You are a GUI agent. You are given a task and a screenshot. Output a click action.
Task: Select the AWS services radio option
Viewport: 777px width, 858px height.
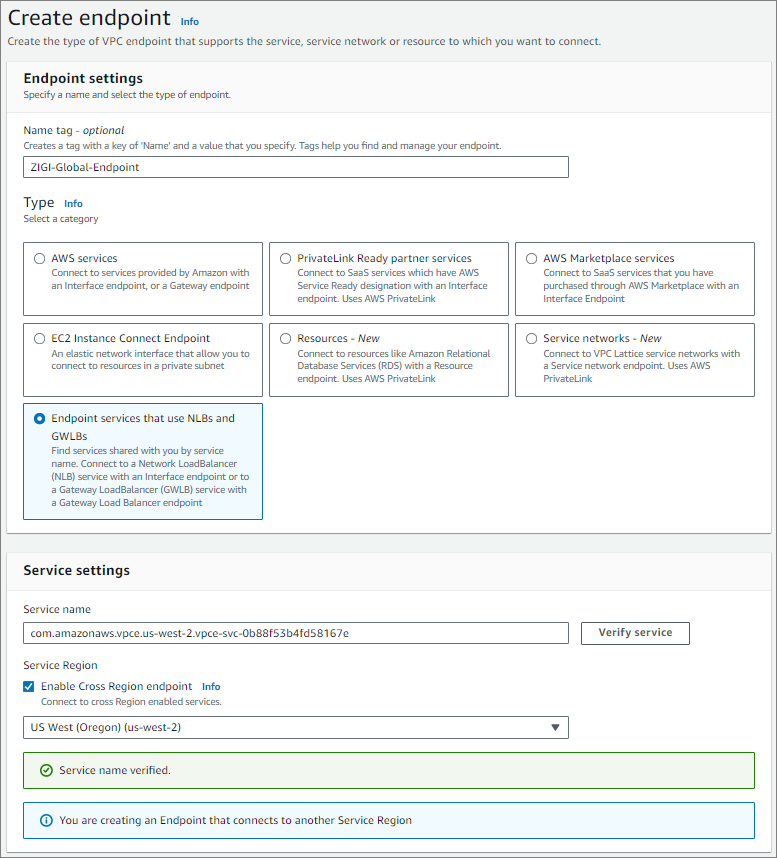39,258
